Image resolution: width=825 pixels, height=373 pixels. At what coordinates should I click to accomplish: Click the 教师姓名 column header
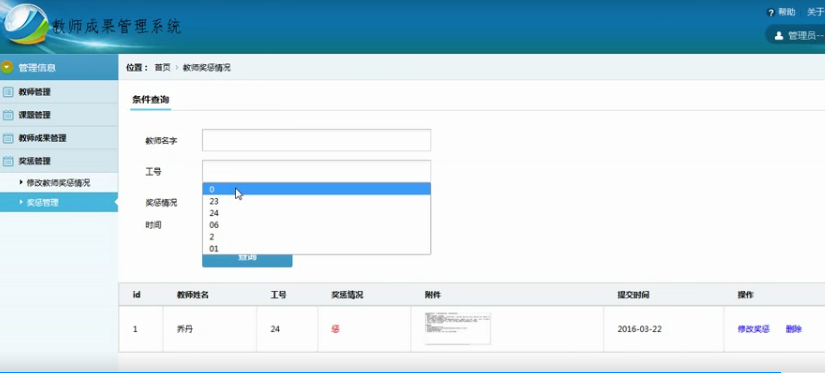coord(193,295)
